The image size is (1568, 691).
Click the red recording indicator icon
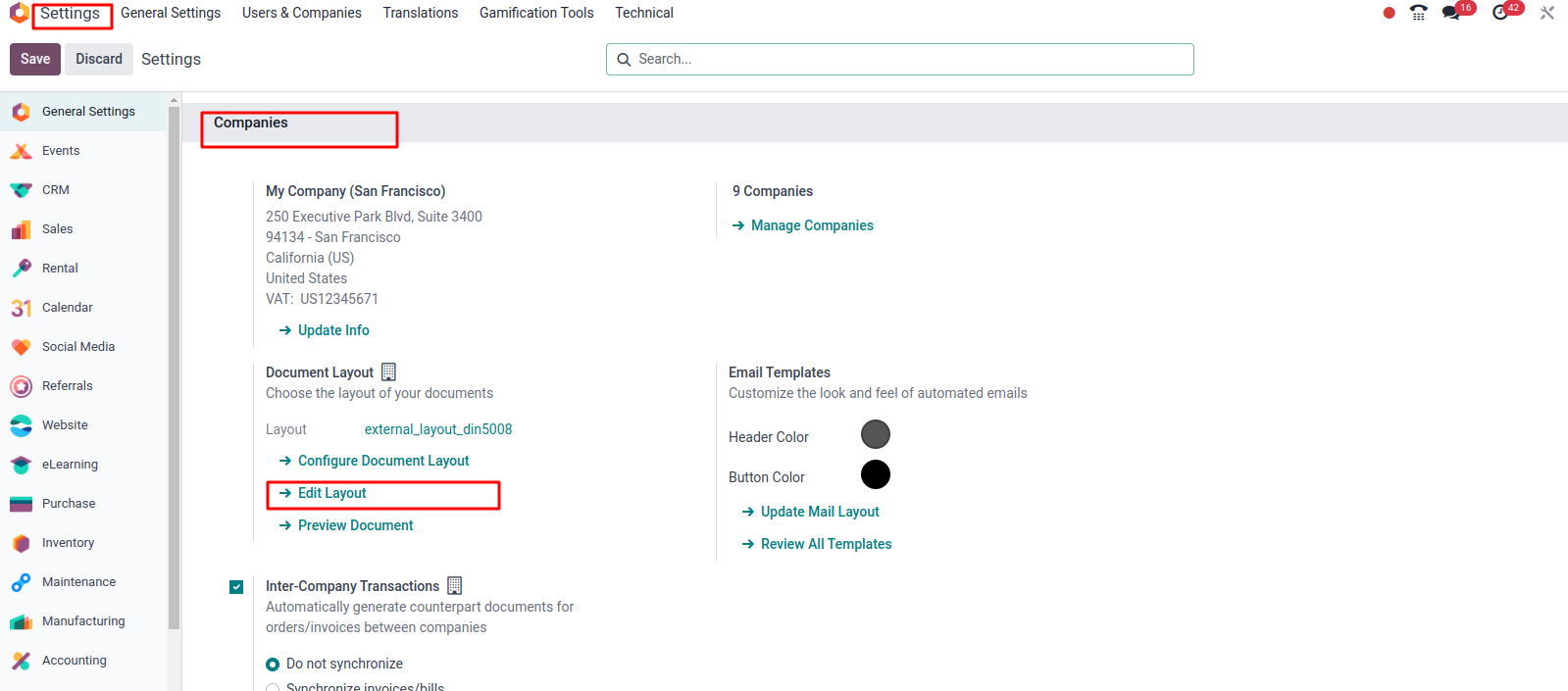click(x=1389, y=13)
